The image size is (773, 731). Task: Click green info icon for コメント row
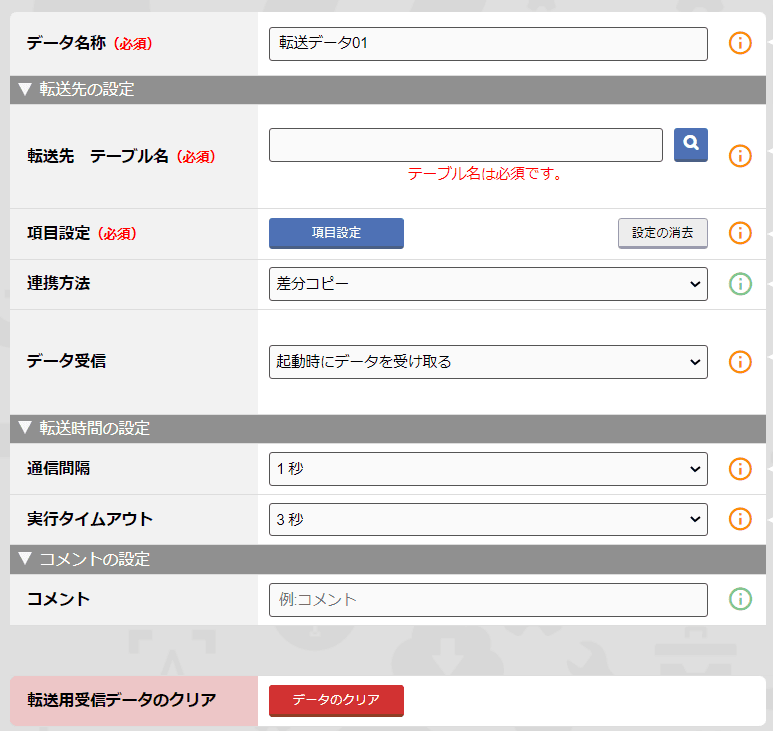(739, 599)
